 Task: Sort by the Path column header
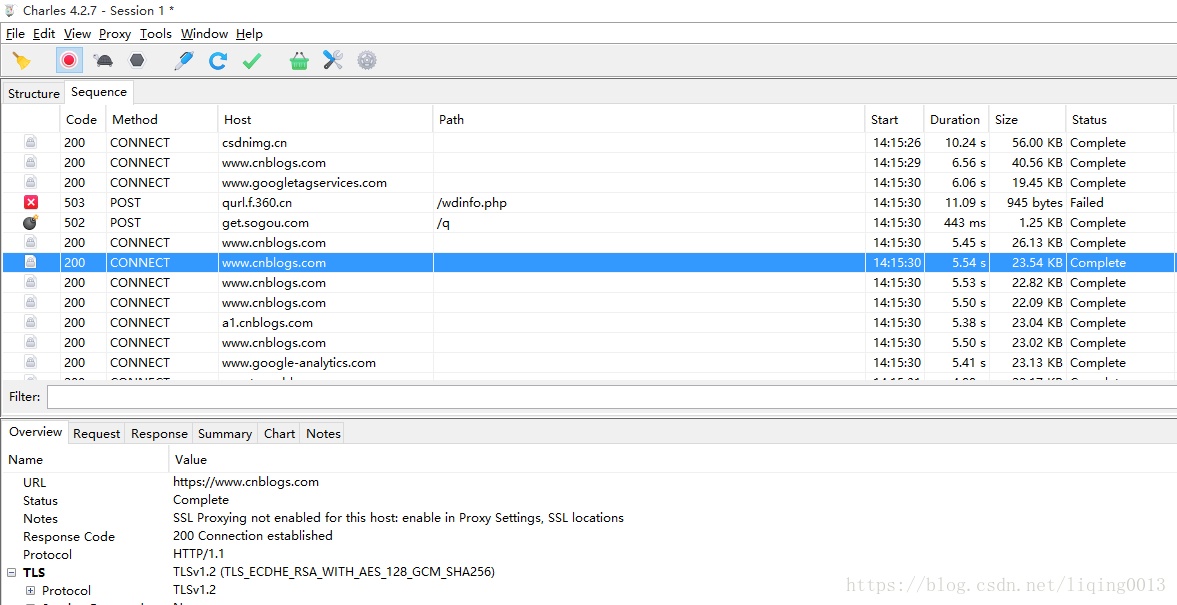click(649, 119)
